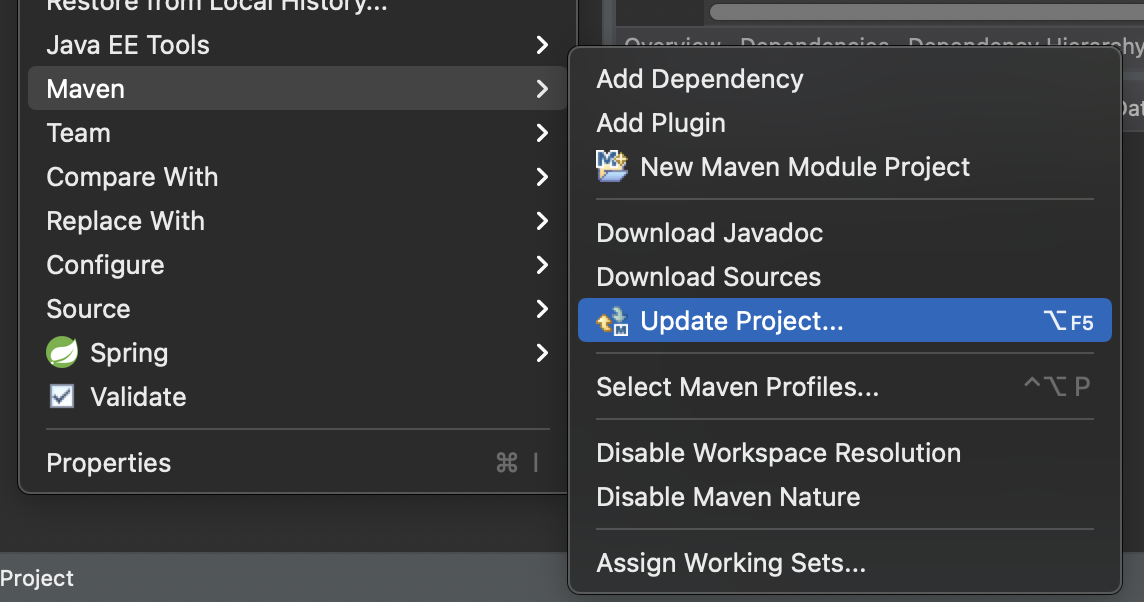The width and height of the screenshot is (1144, 602).
Task: Click the green Spring leaf icon
Action: (62, 352)
